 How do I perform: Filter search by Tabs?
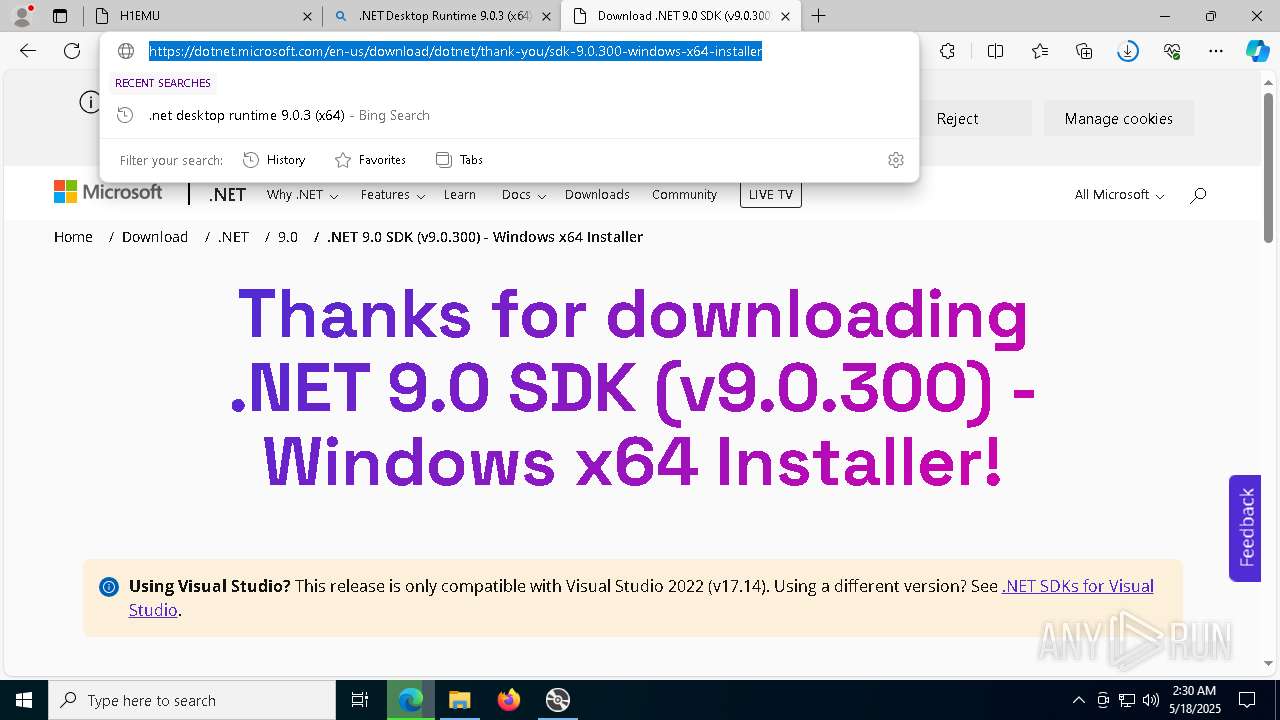(x=459, y=160)
